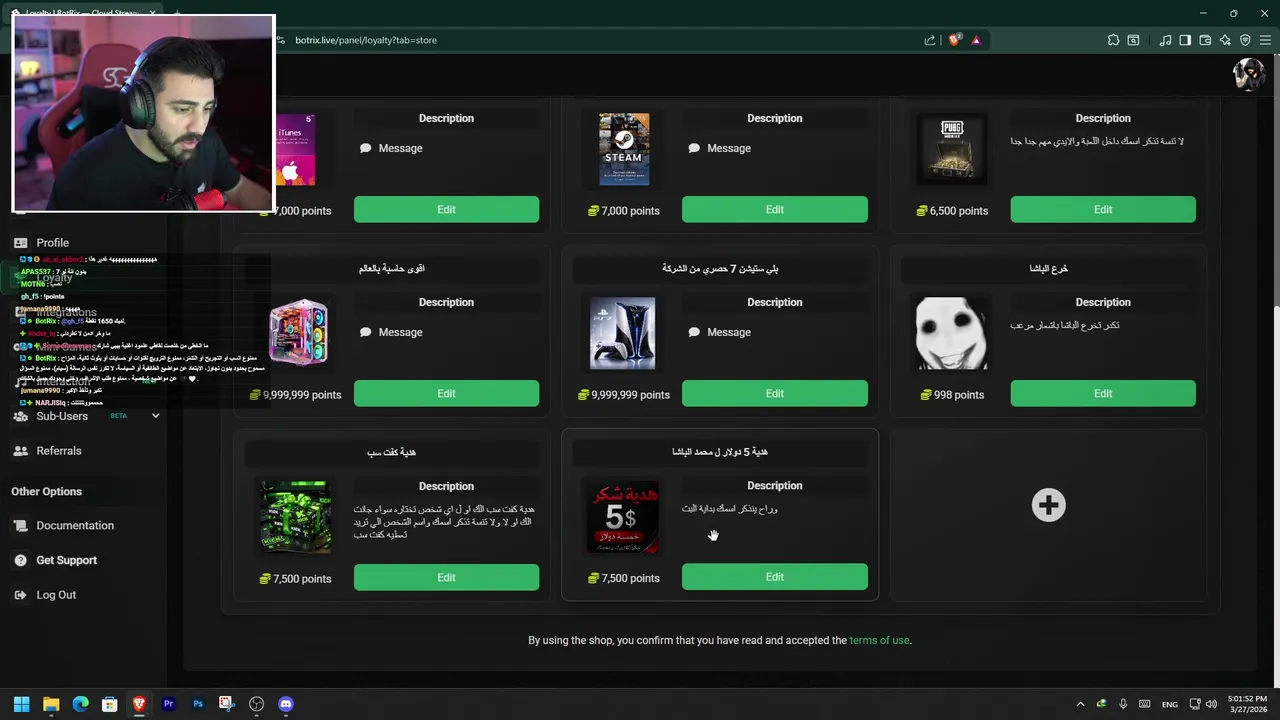1280x720 pixels.
Task: Open Sub-Users sidebar menu item
Action: click(62, 416)
